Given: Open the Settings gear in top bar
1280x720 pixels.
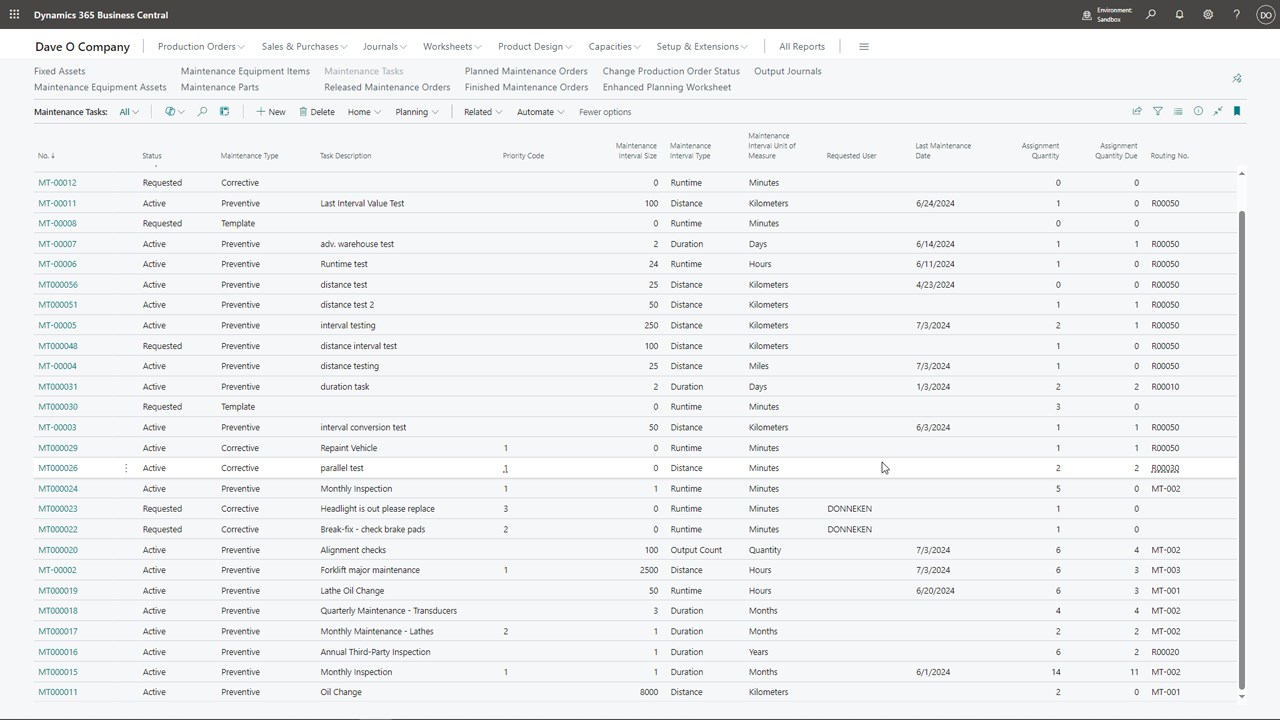Looking at the screenshot, I should pyautogui.click(x=1208, y=15).
